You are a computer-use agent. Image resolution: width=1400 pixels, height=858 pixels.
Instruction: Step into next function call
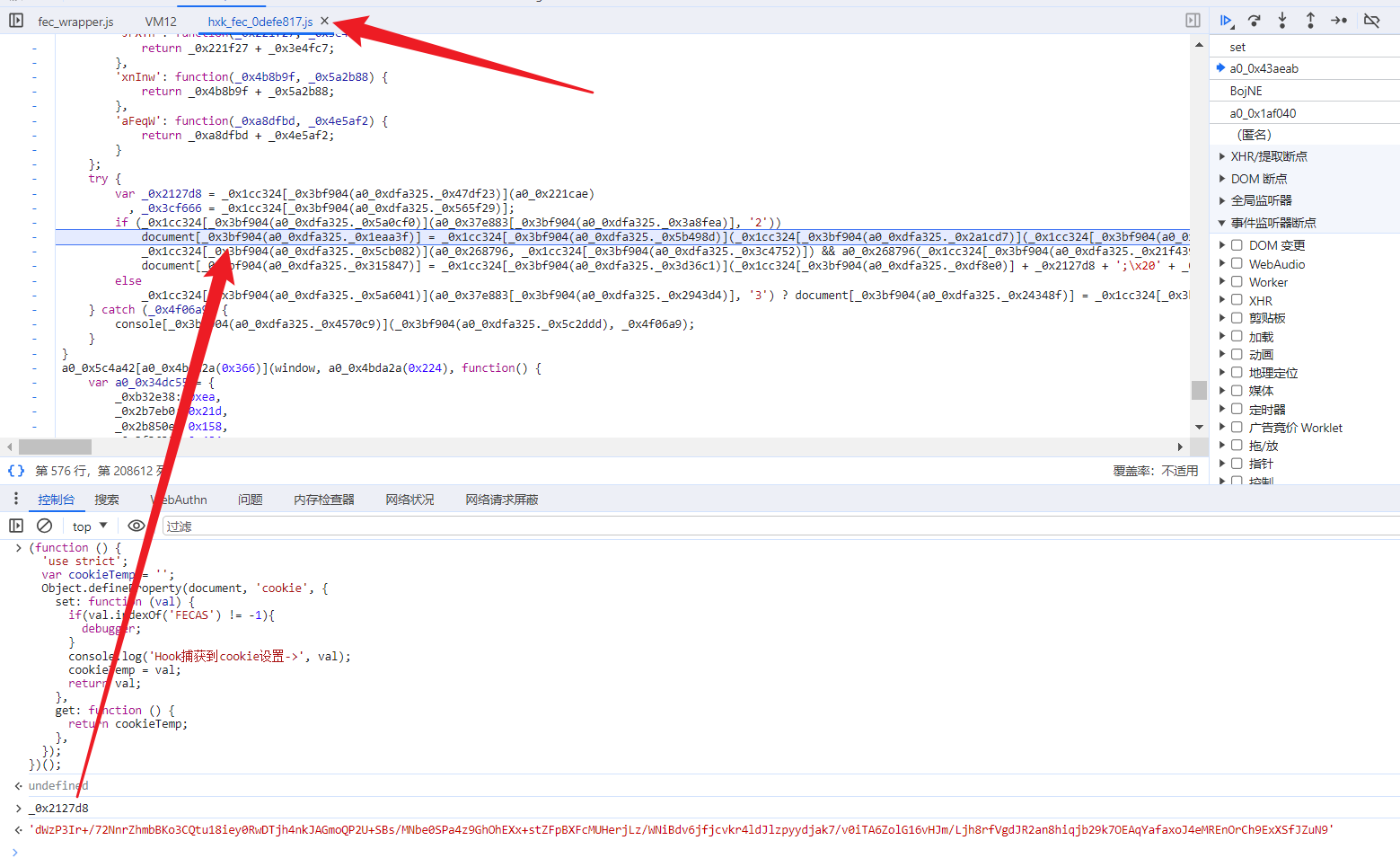pyautogui.click(x=1282, y=20)
